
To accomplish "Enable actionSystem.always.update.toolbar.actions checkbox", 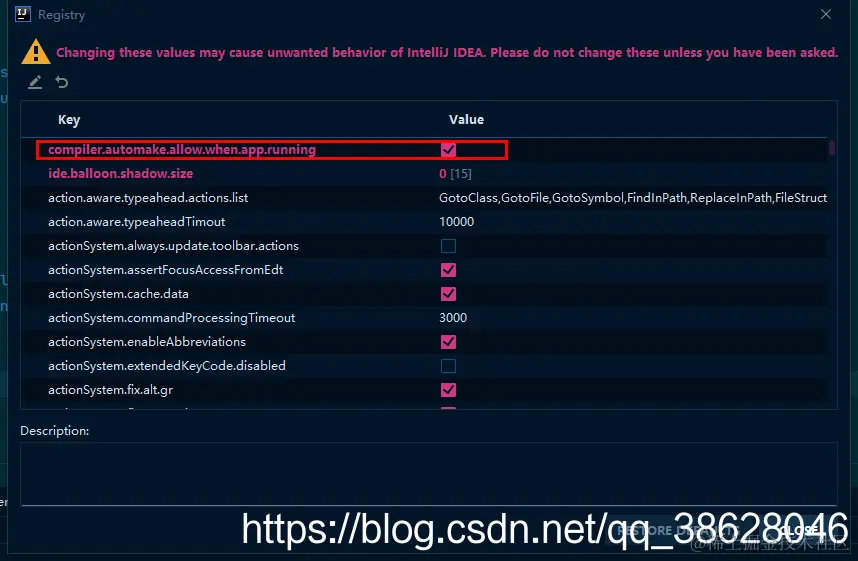I will (448, 246).
